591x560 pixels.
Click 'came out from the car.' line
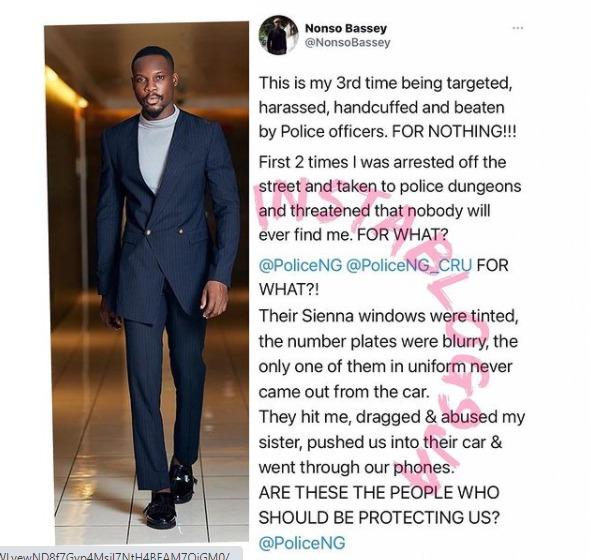click(x=344, y=392)
